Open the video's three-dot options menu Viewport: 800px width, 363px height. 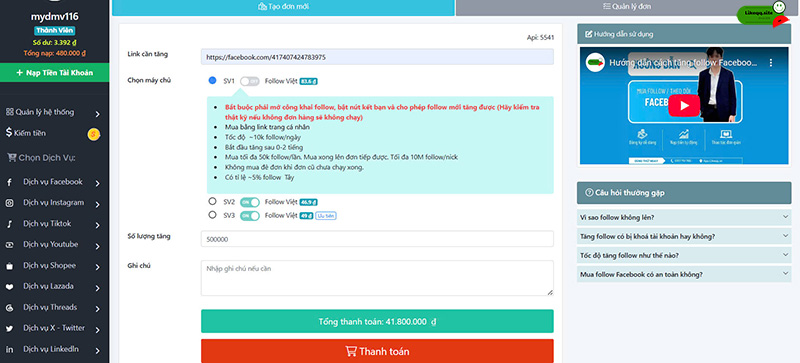tap(771, 62)
